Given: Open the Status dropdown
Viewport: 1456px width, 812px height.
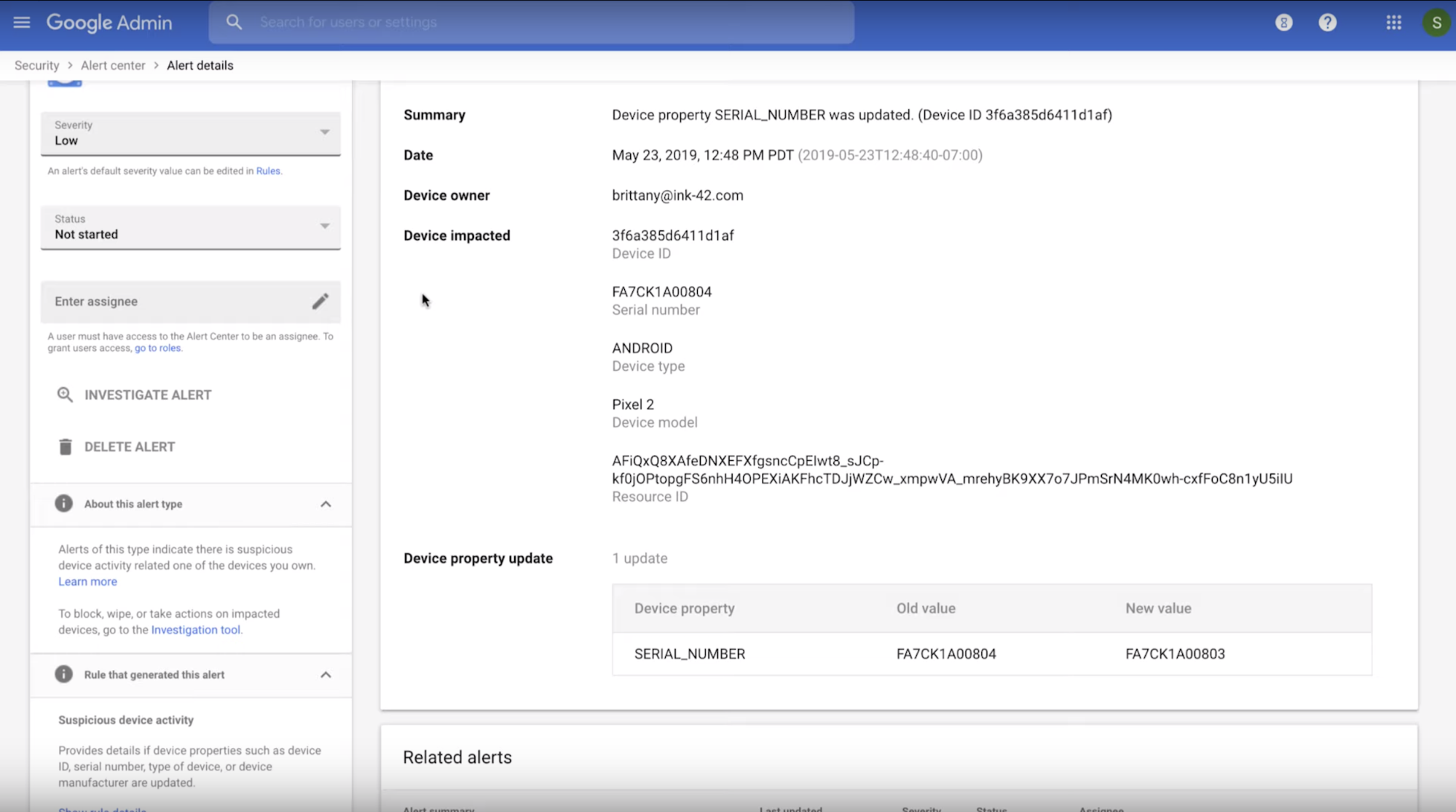Looking at the screenshot, I should pos(191,227).
